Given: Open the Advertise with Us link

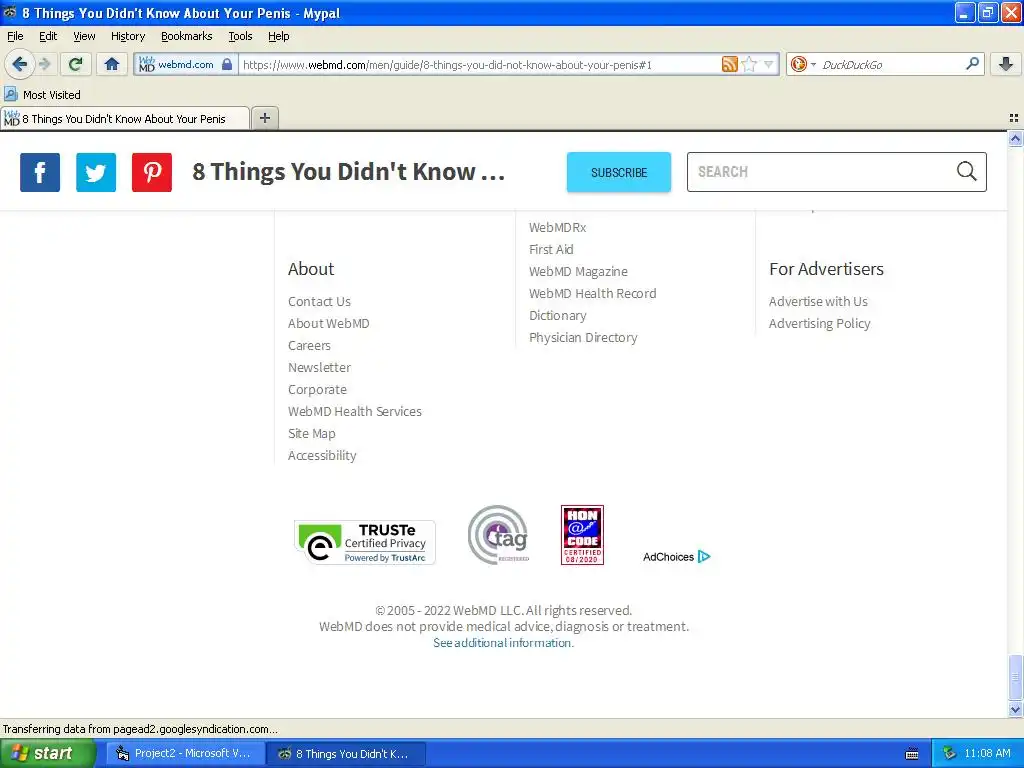Looking at the screenshot, I should click(x=818, y=301).
